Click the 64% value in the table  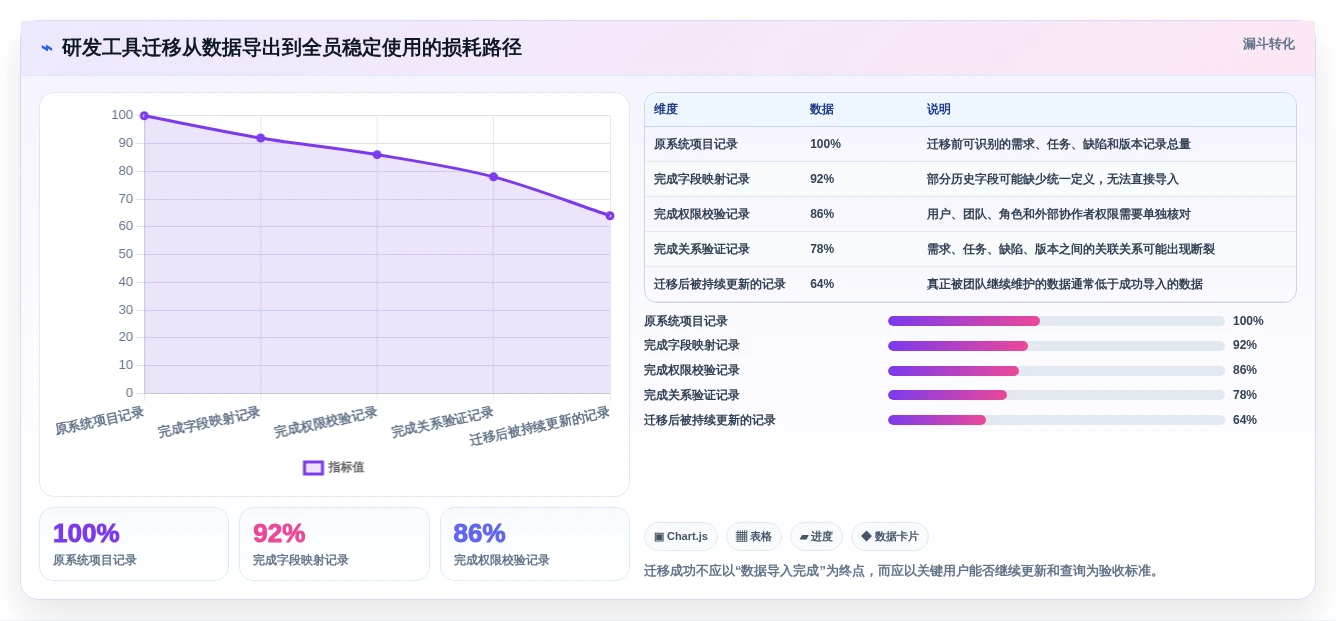pos(822,284)
